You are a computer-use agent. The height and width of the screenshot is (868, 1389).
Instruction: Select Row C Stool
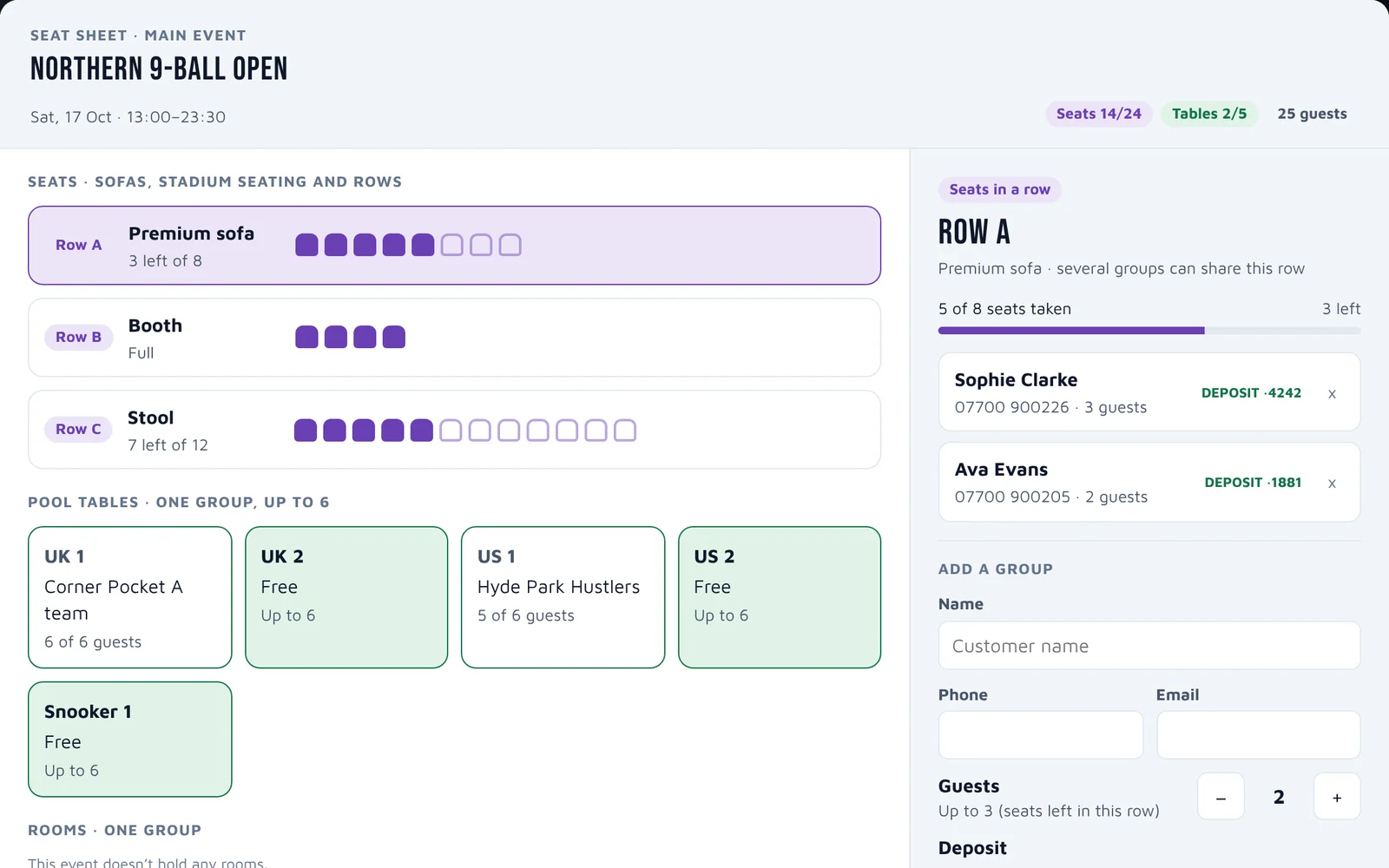pos(454,430)
